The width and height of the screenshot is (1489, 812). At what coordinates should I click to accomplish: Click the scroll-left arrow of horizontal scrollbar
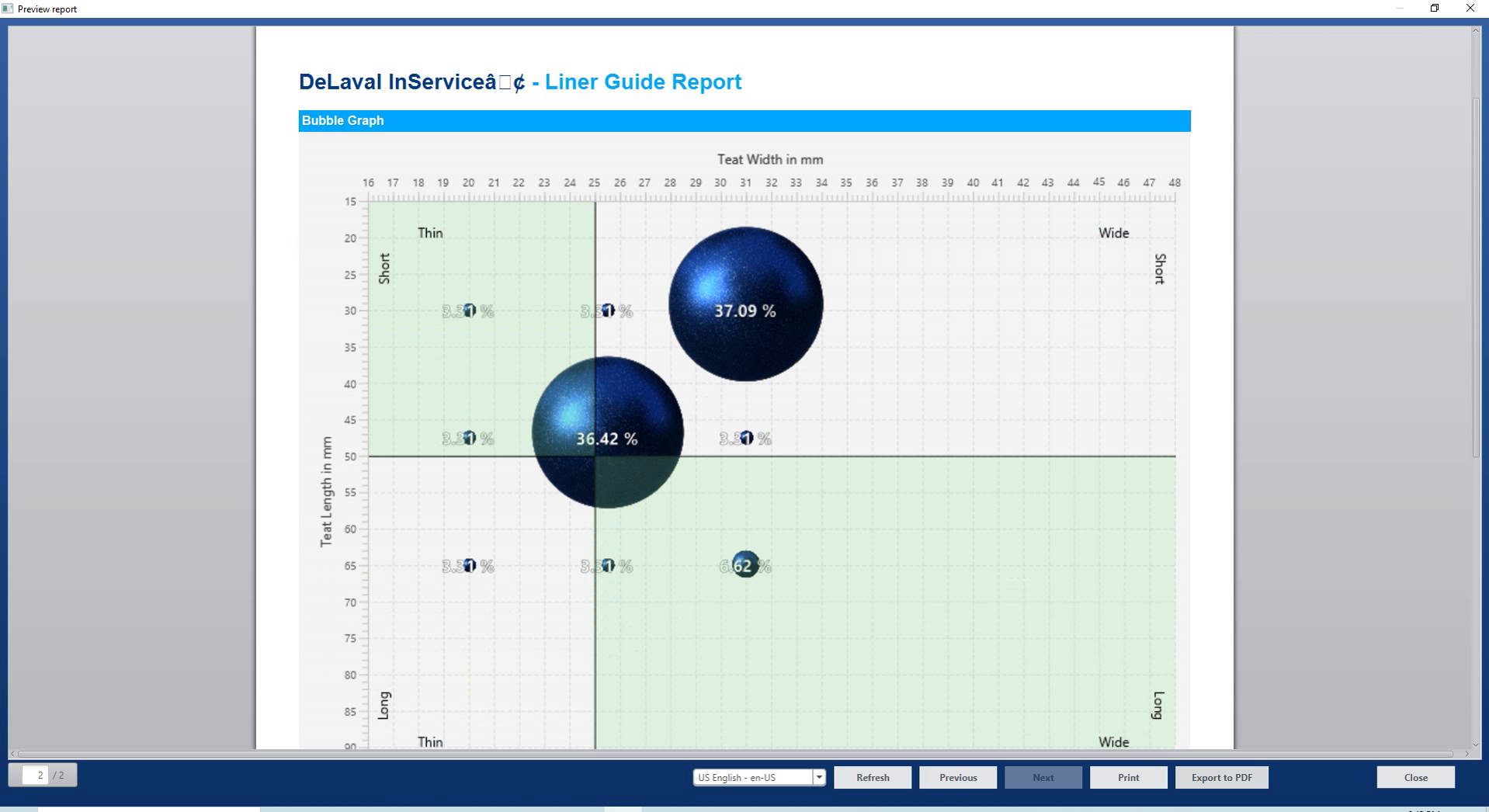coord(12,754)
